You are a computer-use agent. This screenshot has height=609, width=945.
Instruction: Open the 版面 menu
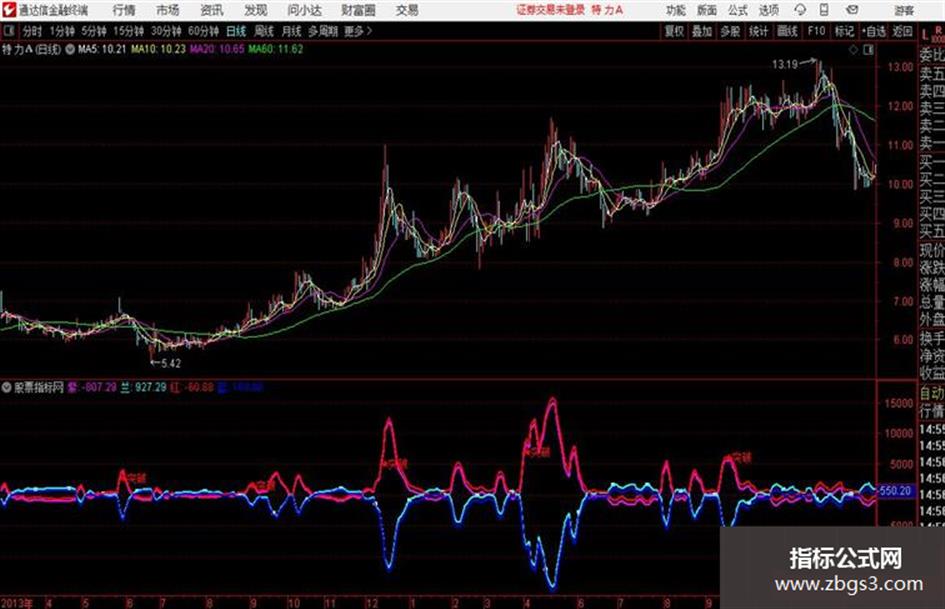pyautogui.click(x=706, y=10)
